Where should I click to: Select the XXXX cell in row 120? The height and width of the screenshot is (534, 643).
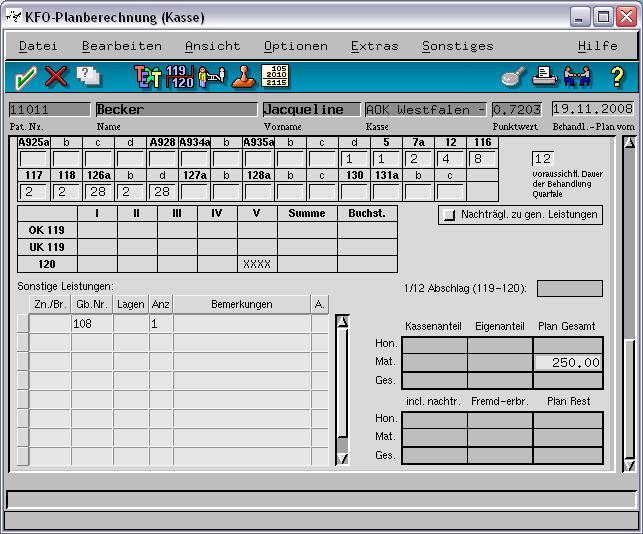(257, 264)
